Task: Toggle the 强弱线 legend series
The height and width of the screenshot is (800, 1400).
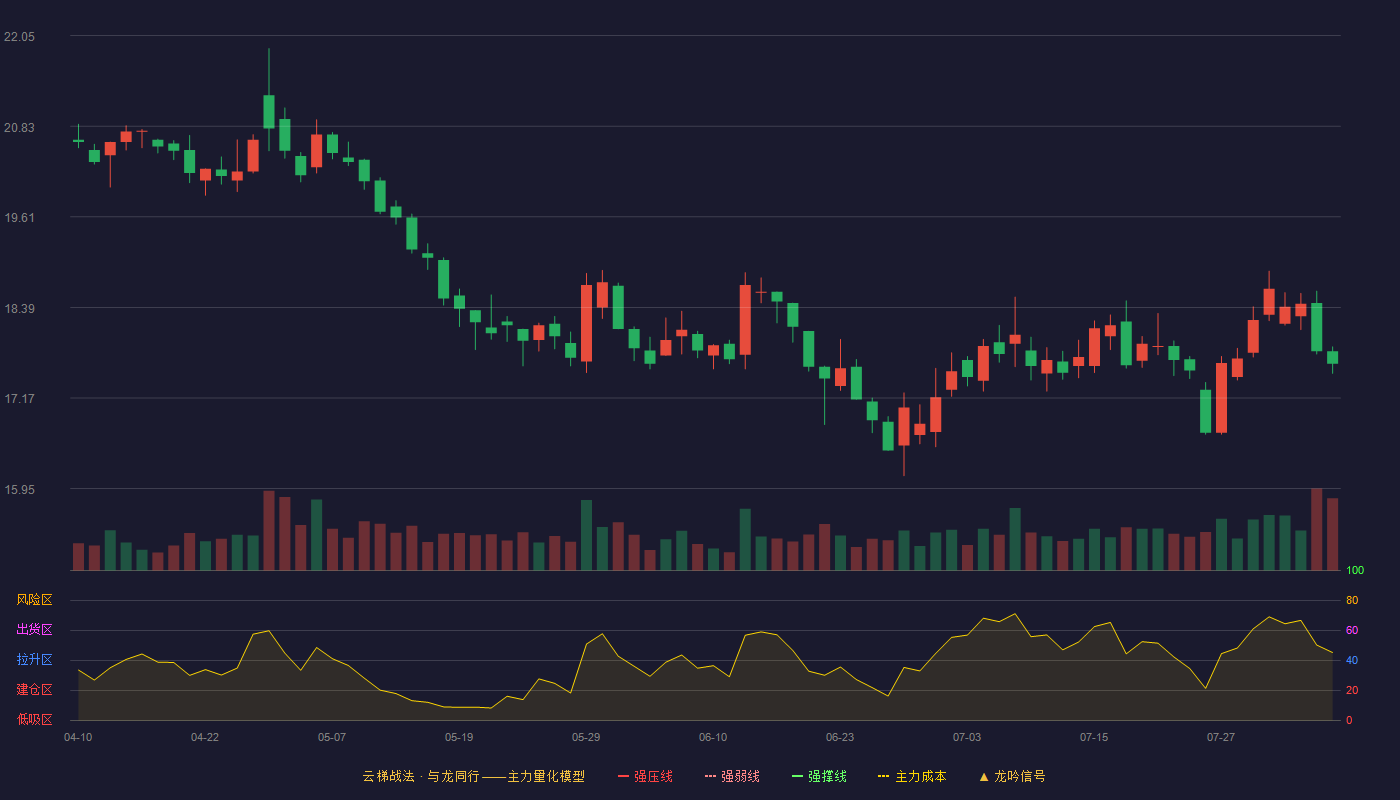Action: (732, 776)
